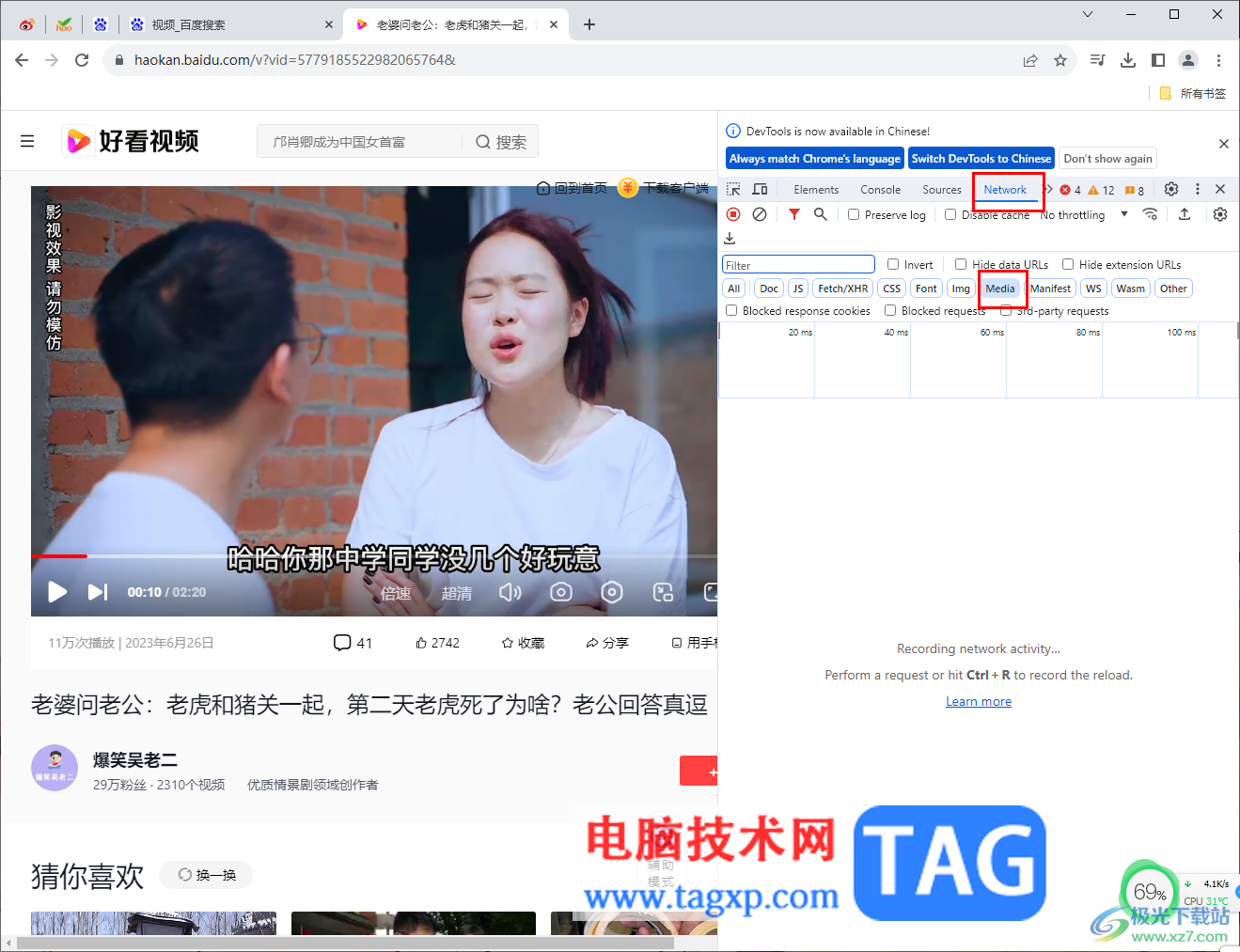Click Always match Chrome's language
The image size is (1240, 952).
[815, 159]
